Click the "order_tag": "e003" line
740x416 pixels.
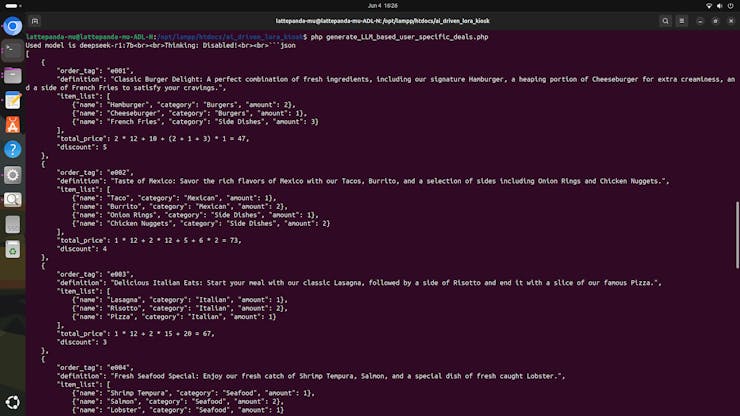tap(95, 274)
